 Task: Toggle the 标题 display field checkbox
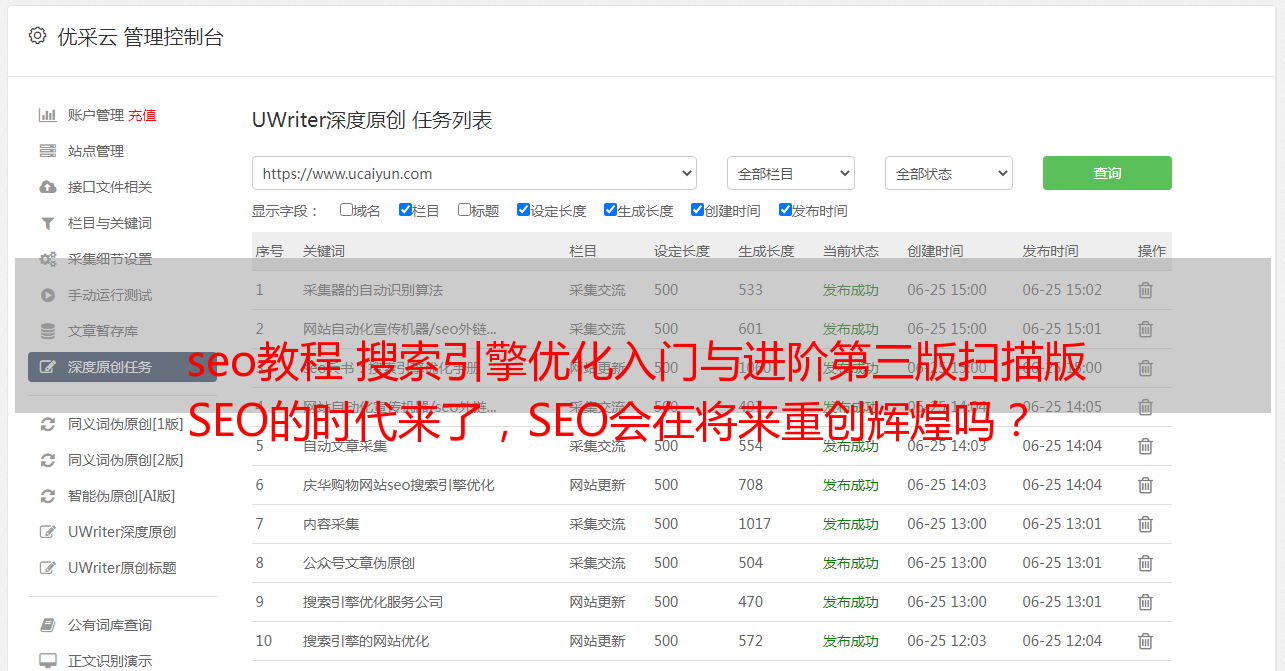[x=464, y=210]
